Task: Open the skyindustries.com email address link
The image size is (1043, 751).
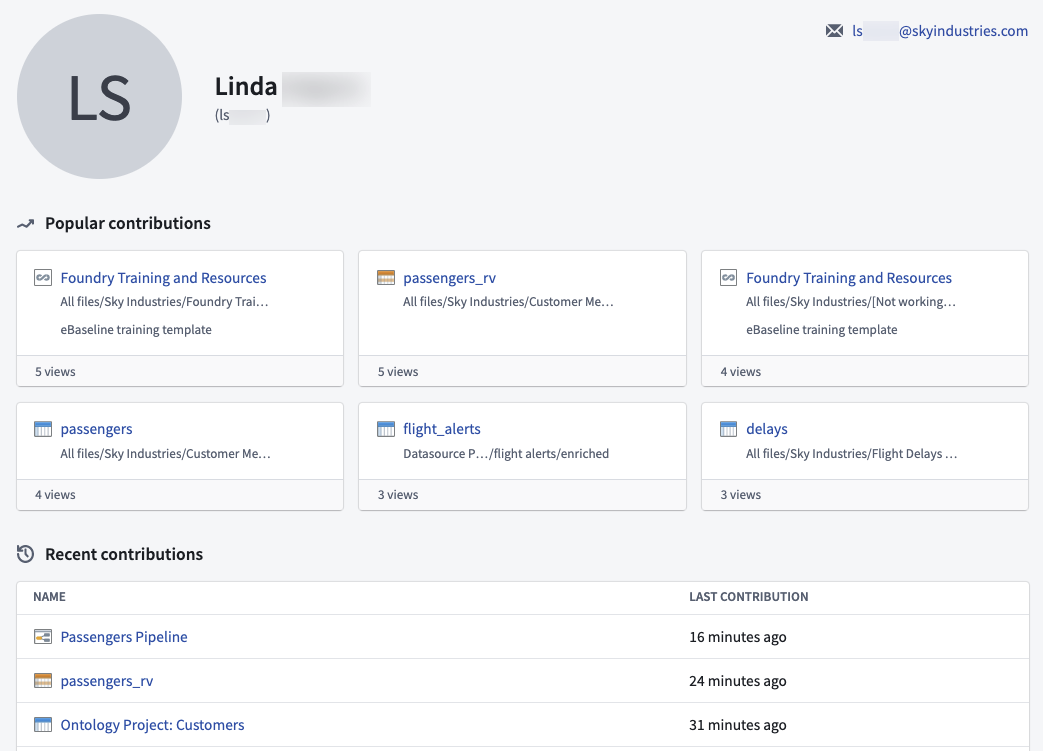Action: pos(940,31)
